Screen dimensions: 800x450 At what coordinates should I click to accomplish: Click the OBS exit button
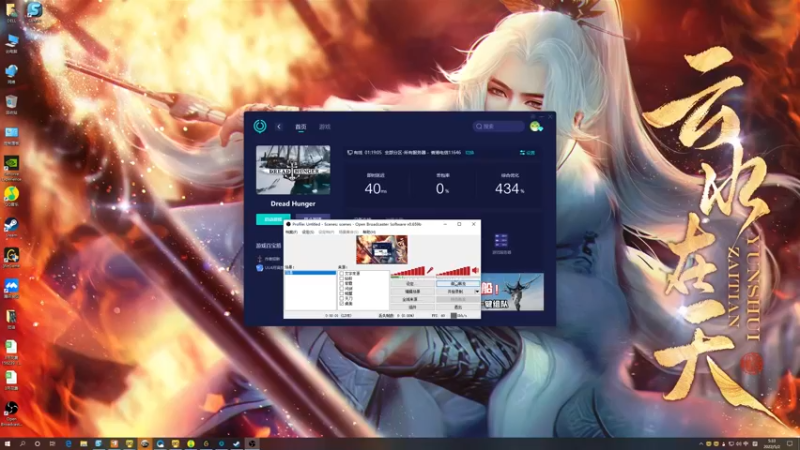[458, 307]
